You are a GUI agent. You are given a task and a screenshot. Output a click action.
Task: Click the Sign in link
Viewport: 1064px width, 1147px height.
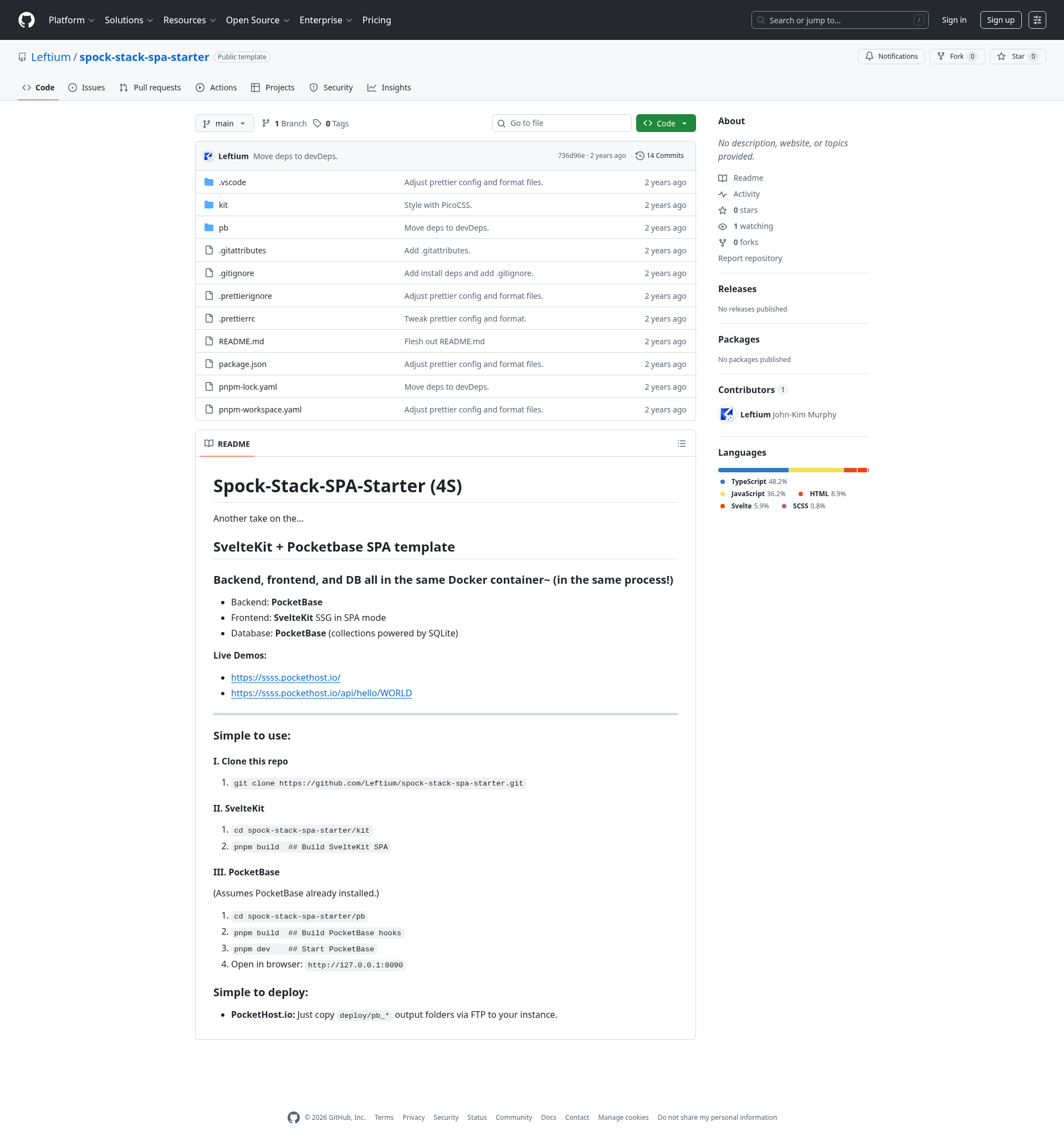954,20
